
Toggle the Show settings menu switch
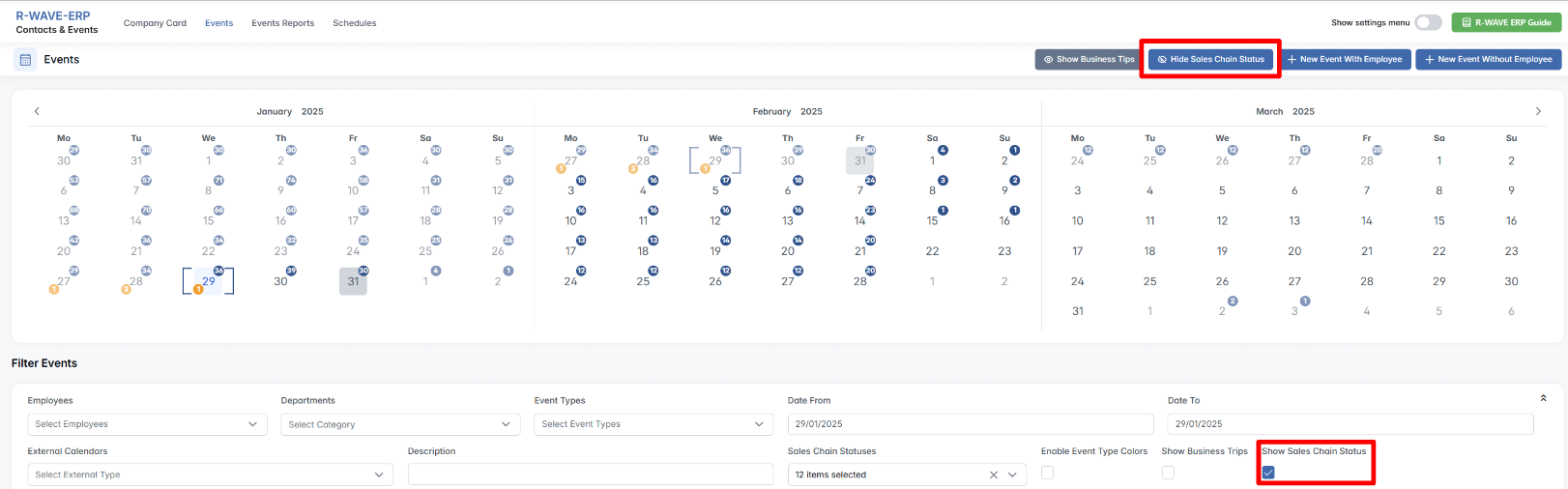1427,22
